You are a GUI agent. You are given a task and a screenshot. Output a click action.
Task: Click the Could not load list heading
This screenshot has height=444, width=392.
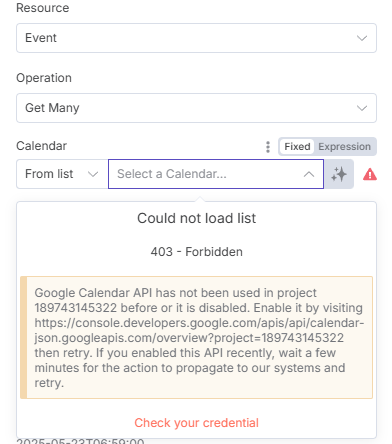(196, 218)
